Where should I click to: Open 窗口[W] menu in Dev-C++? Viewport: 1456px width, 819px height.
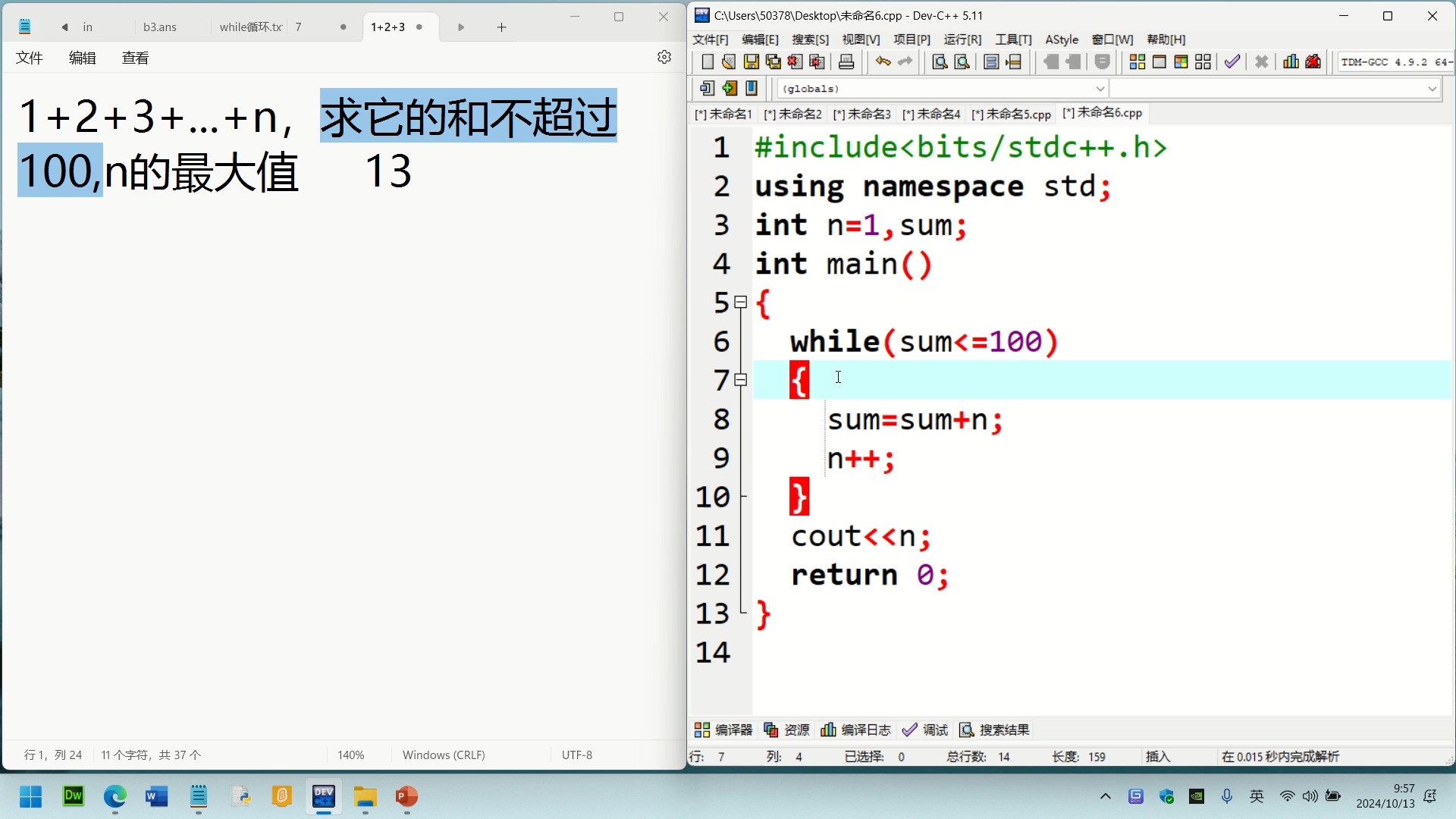[1112, 39]
